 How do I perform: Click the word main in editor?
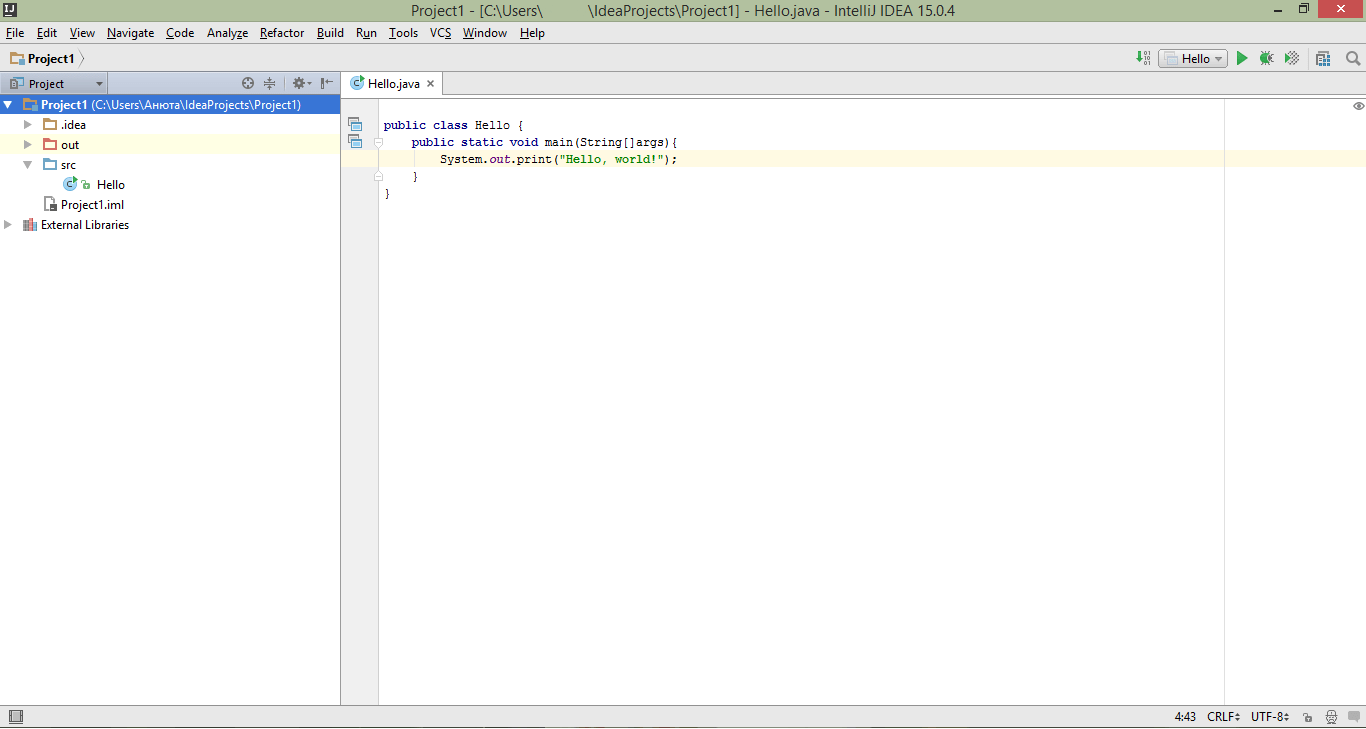click(559, 142)
